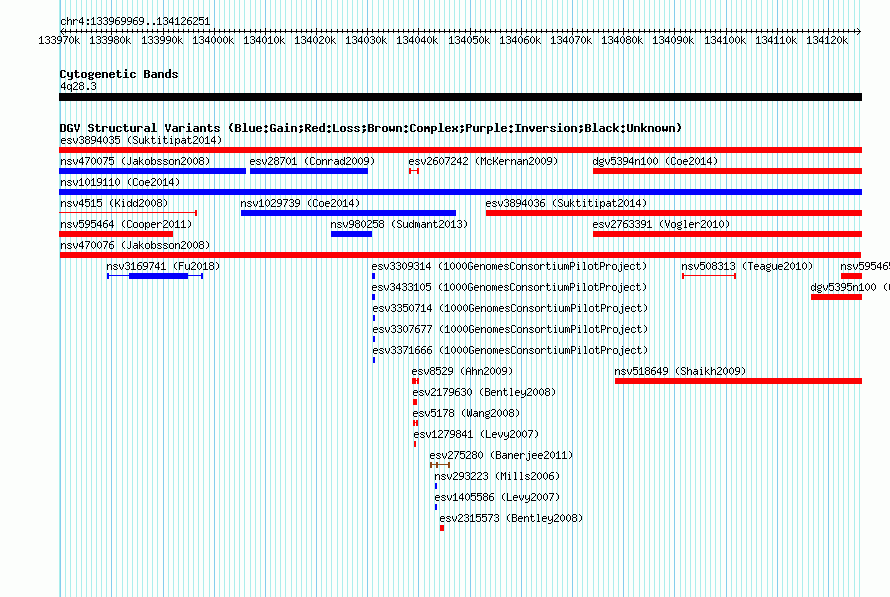The image size is (890, 597).
Task: Select nsv508313 (Teague2010) variant label
Action: pos(747,266)
